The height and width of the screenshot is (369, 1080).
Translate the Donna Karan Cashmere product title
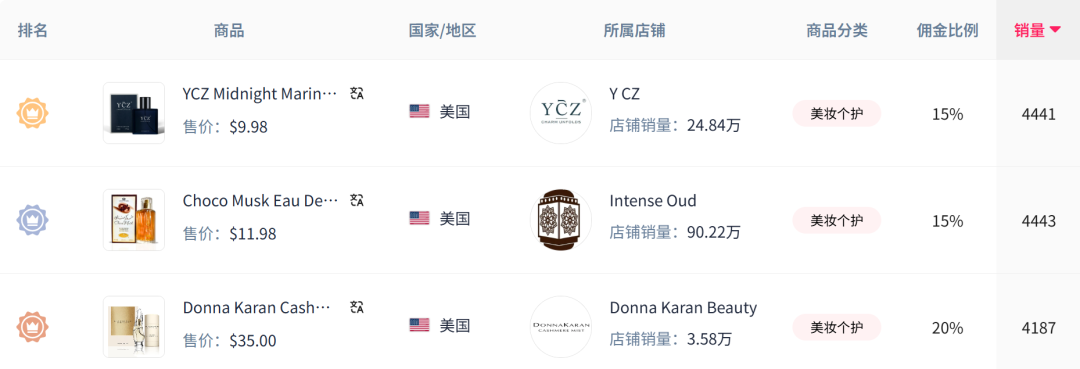click(x=357, y=307)
